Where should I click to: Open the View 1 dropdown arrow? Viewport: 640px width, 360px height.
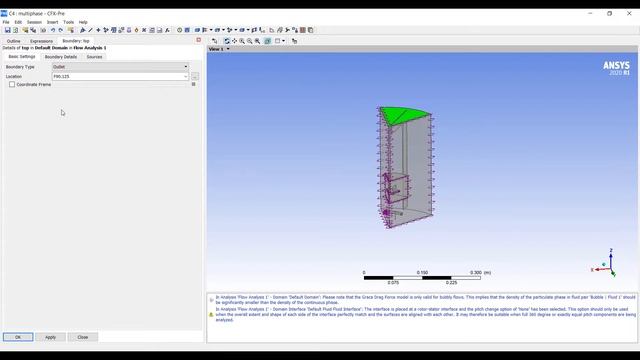(x=228, y=49)
